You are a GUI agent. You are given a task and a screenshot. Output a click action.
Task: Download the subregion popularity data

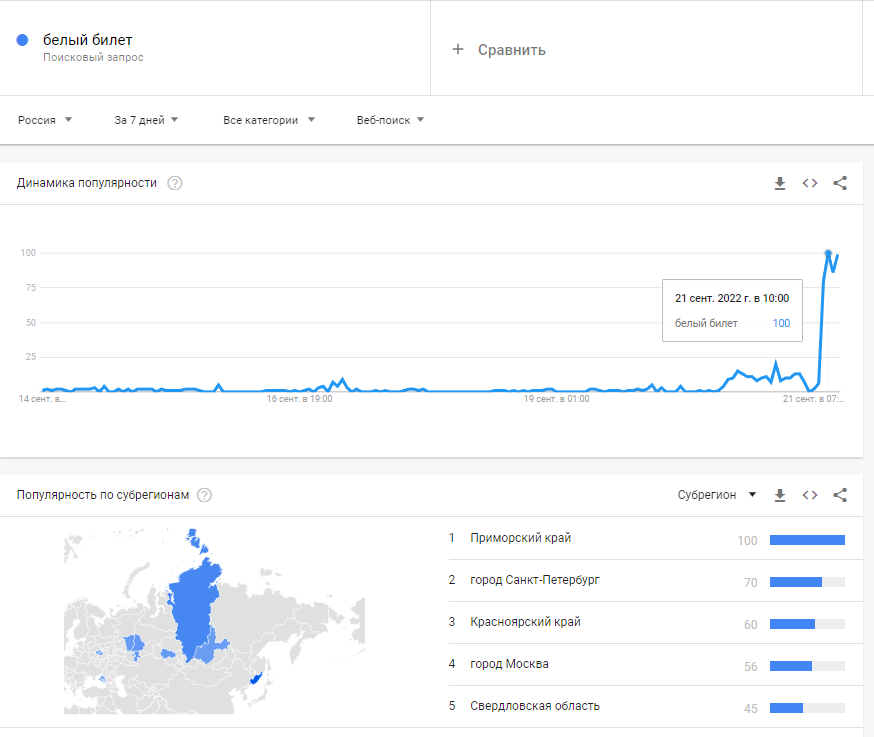point(780,494)
